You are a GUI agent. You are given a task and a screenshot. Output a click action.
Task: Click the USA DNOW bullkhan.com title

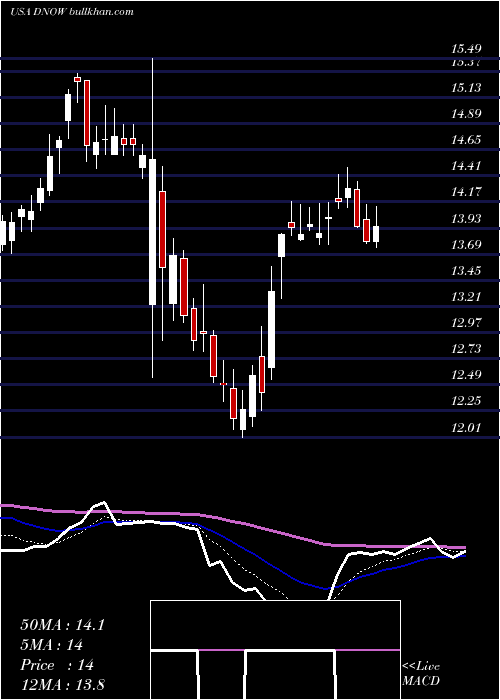pos(72,12)
